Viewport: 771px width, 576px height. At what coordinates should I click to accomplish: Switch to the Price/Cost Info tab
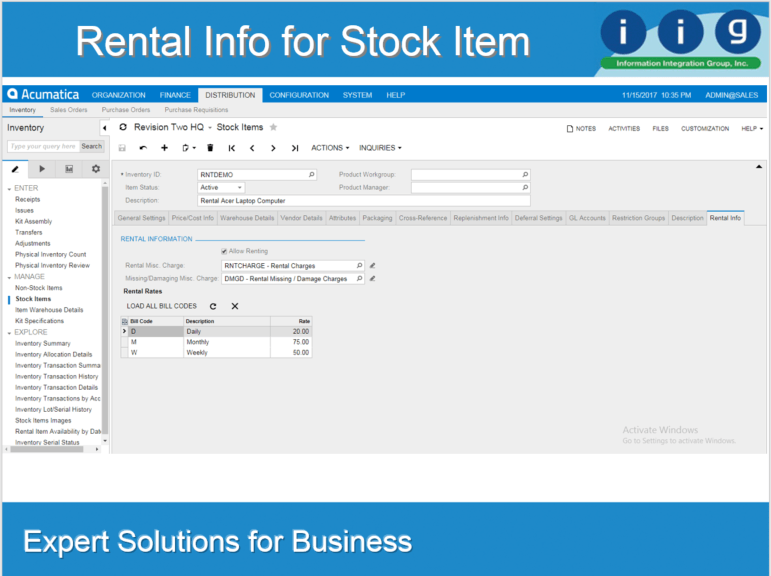point(193,218)
